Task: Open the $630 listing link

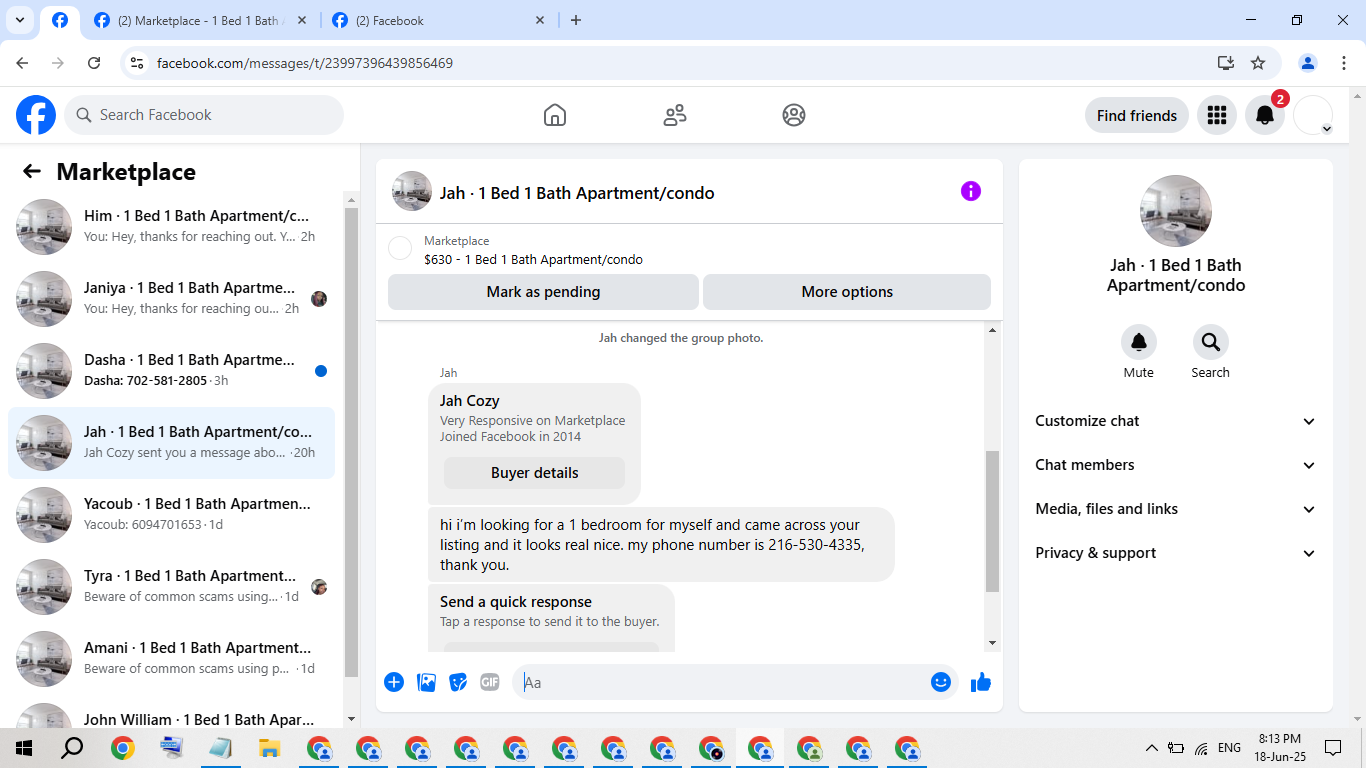Action: pos(533,260)
